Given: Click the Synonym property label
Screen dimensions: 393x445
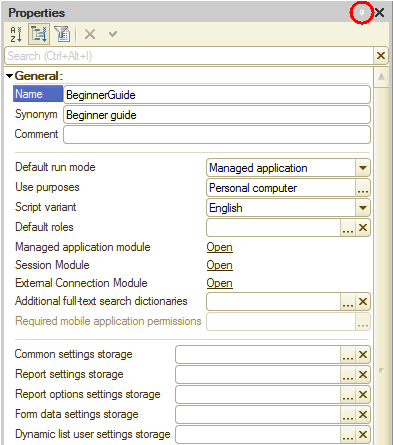Looking at the screenshot, I should click(36, 114).
